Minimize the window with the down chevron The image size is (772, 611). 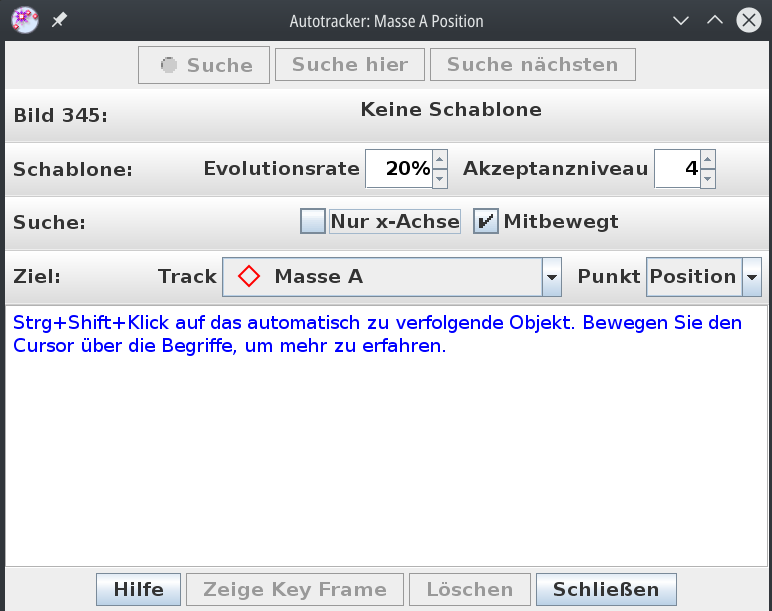(x=681, y=21)
